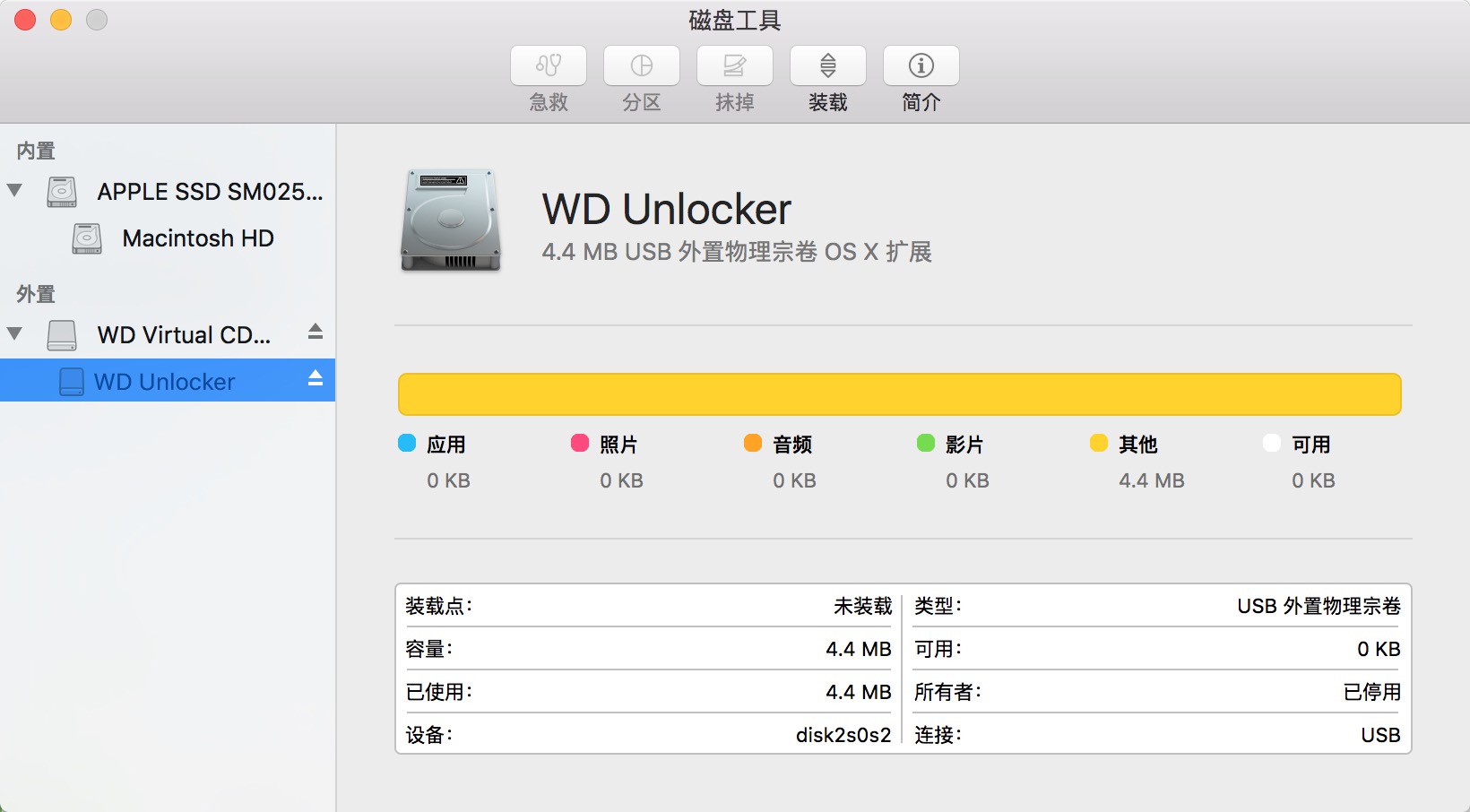Collapse the APPLE SSD disclosure triangle
1470x812 pixels.
[x=14, y=190]
